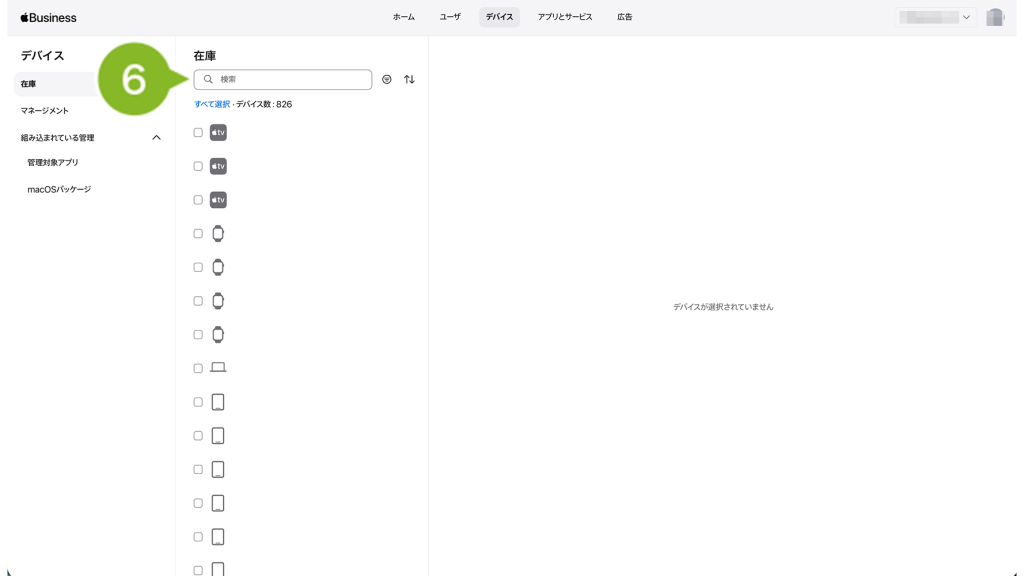Open the user avatar in top-right corner
The width and height of the screenshot is (1024, 576).
tap(994, 17)
